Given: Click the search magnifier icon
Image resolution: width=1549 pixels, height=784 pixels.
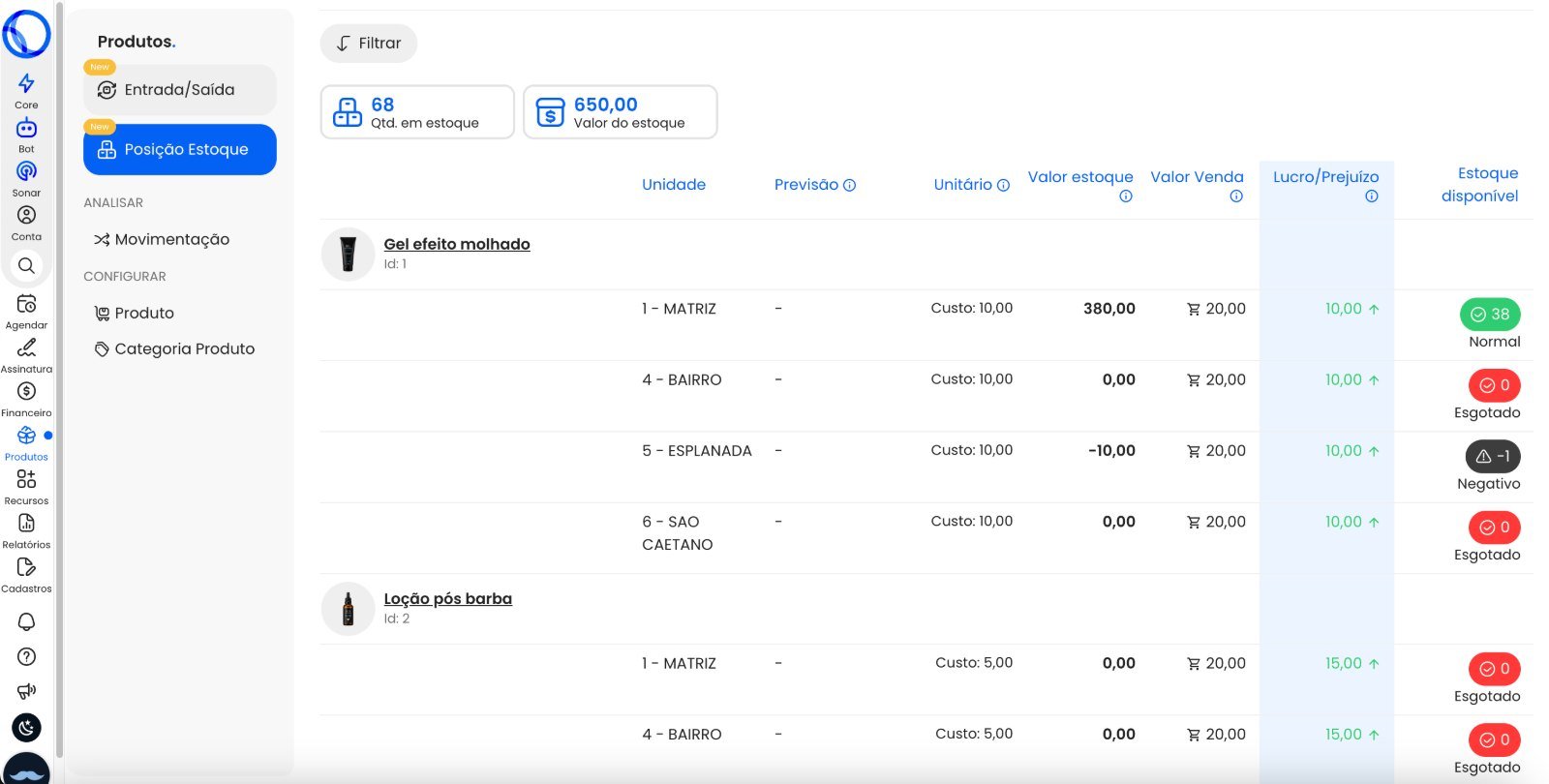Looking at the screenshot, I should tap(26, 265).
